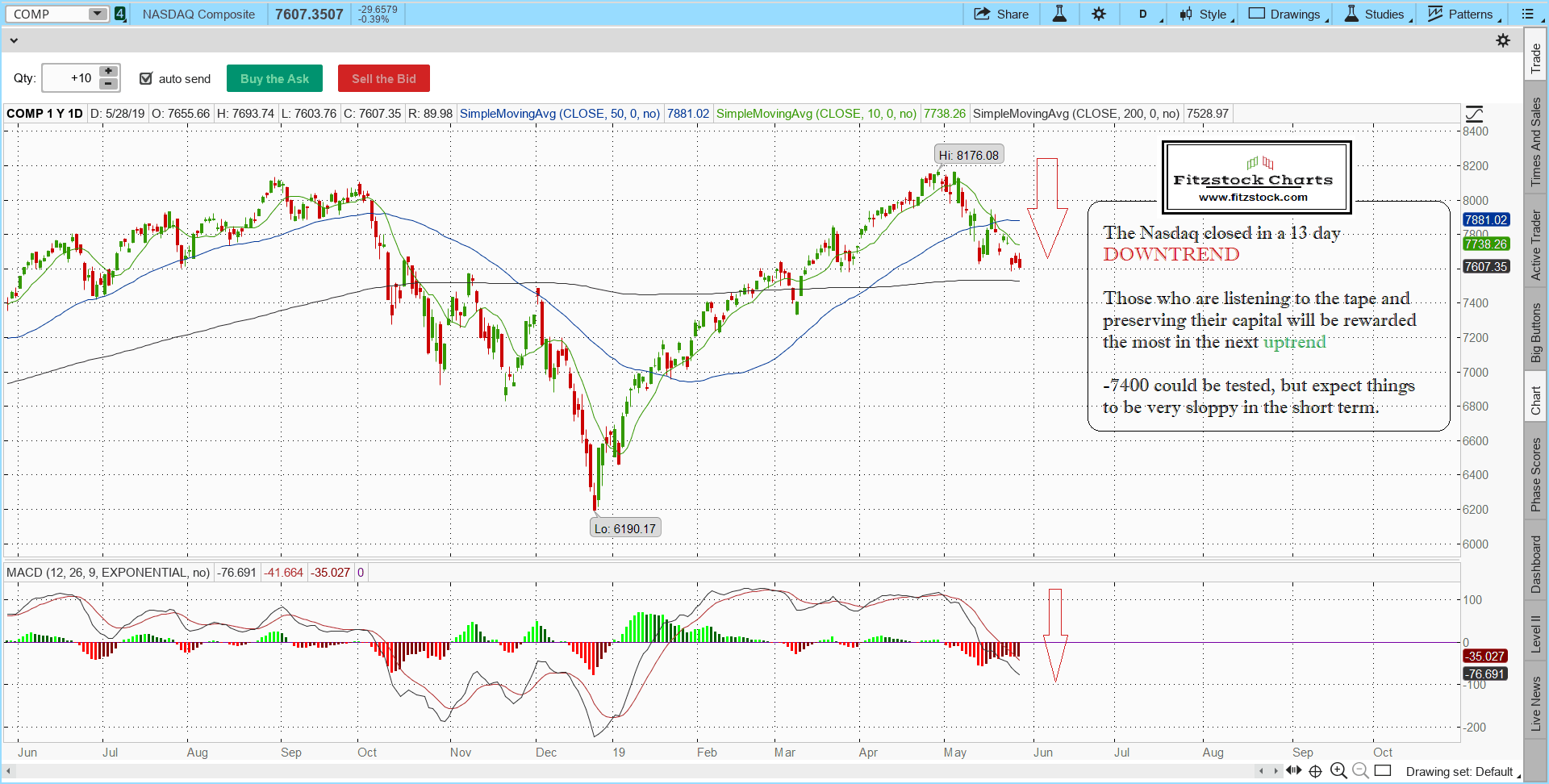1549x784 pixels.
Task: Click the Share chart icon
Action: 1000,14
